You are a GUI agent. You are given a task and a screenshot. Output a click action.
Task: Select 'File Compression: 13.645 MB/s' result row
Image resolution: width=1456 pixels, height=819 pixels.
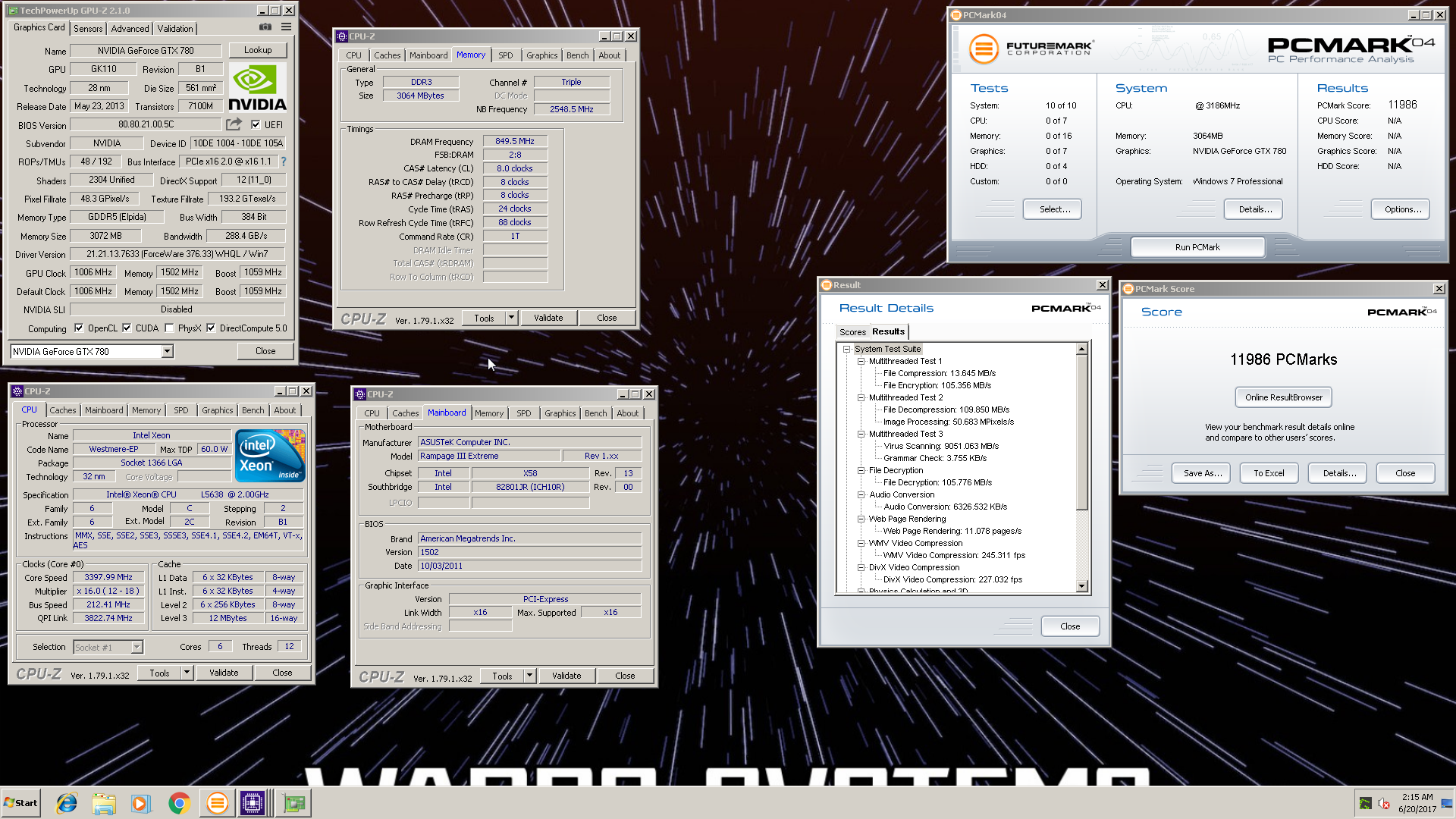pyautogui.click(x=939, y=374)
